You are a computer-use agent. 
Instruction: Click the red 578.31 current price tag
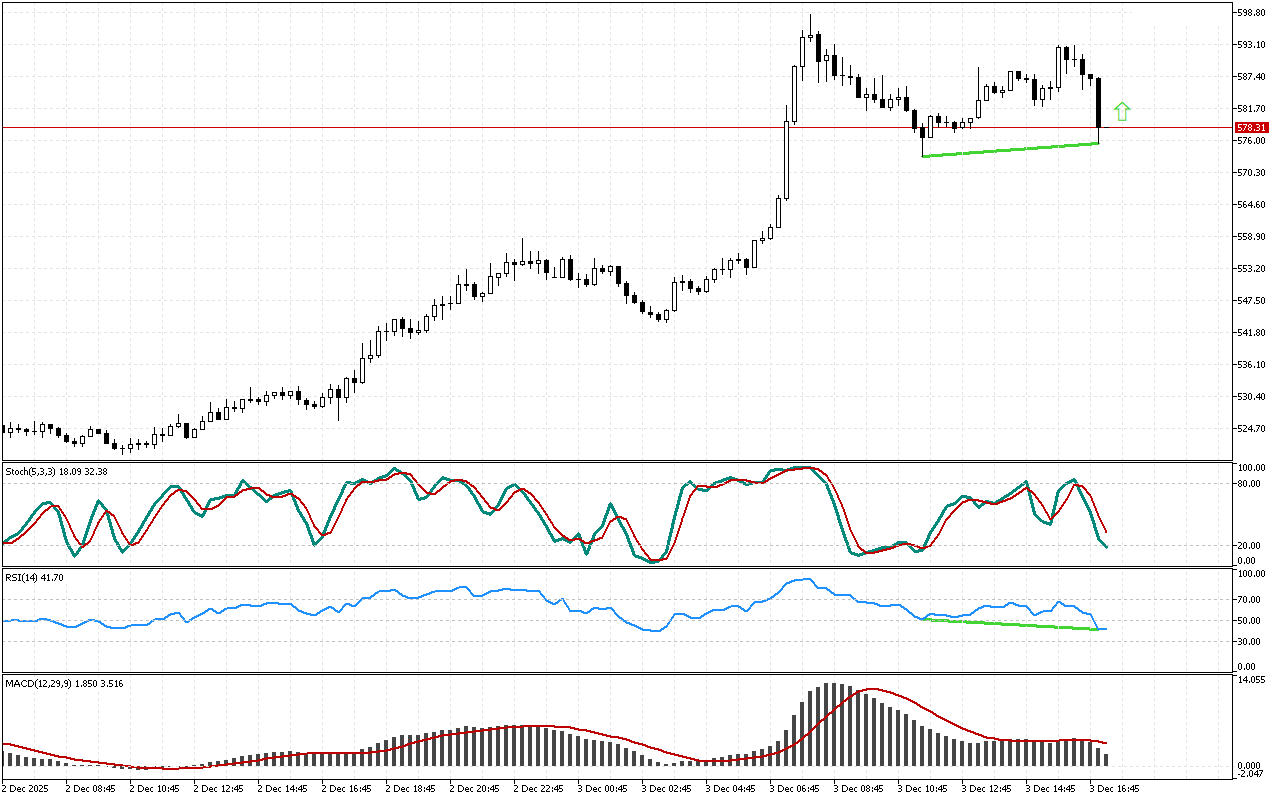(x=1252, y=128)
